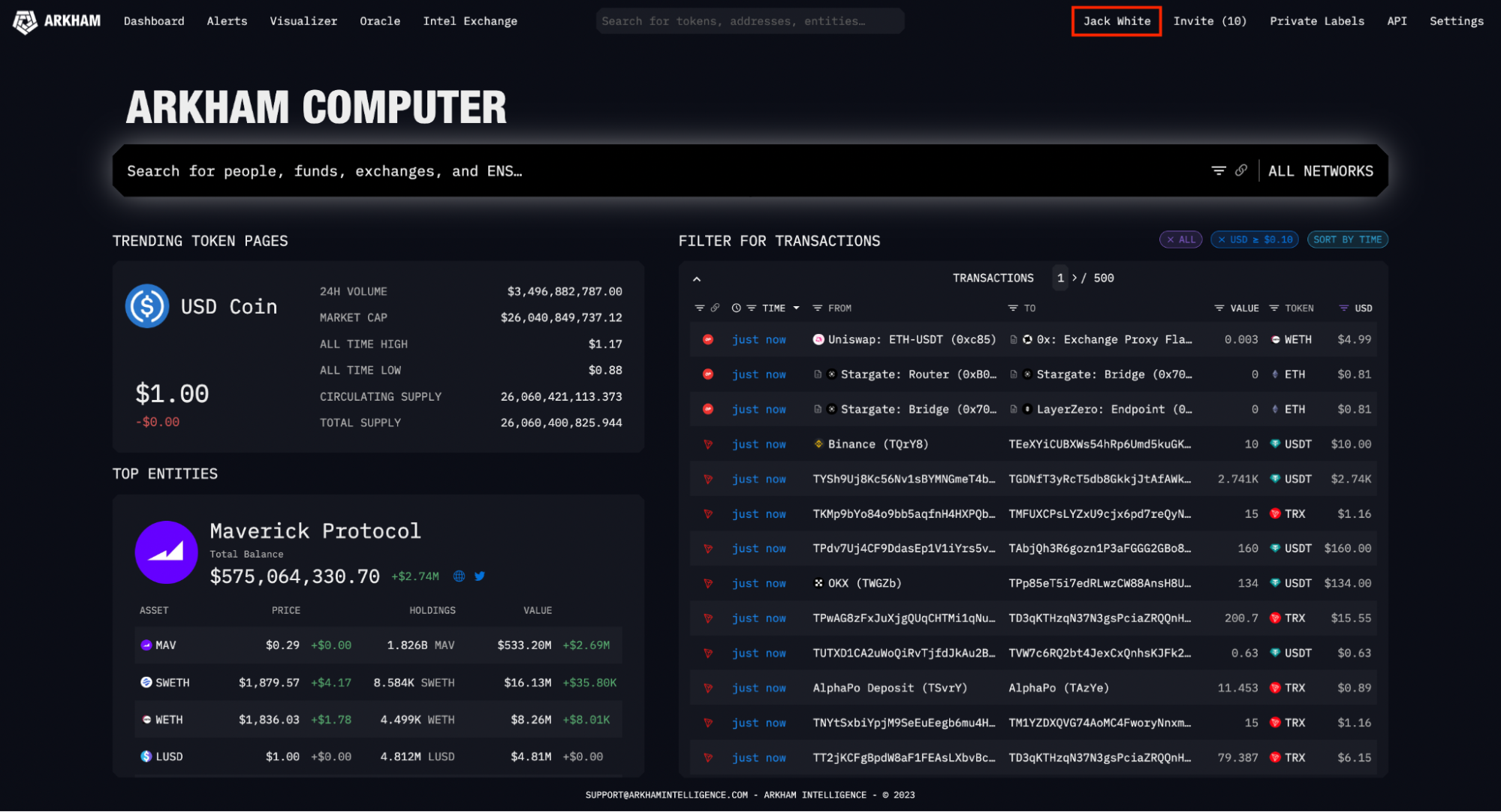Click the USD Coin token logo
Screen dimensions: 1501x812
[x=146, y=305]
